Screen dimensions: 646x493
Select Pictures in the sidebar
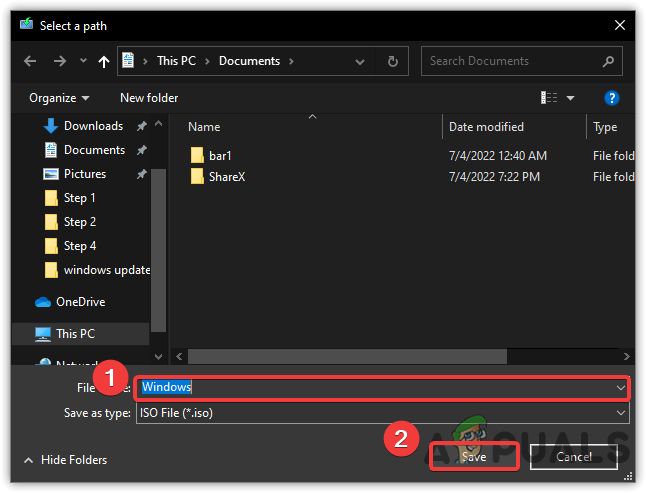tap(85, 174)
